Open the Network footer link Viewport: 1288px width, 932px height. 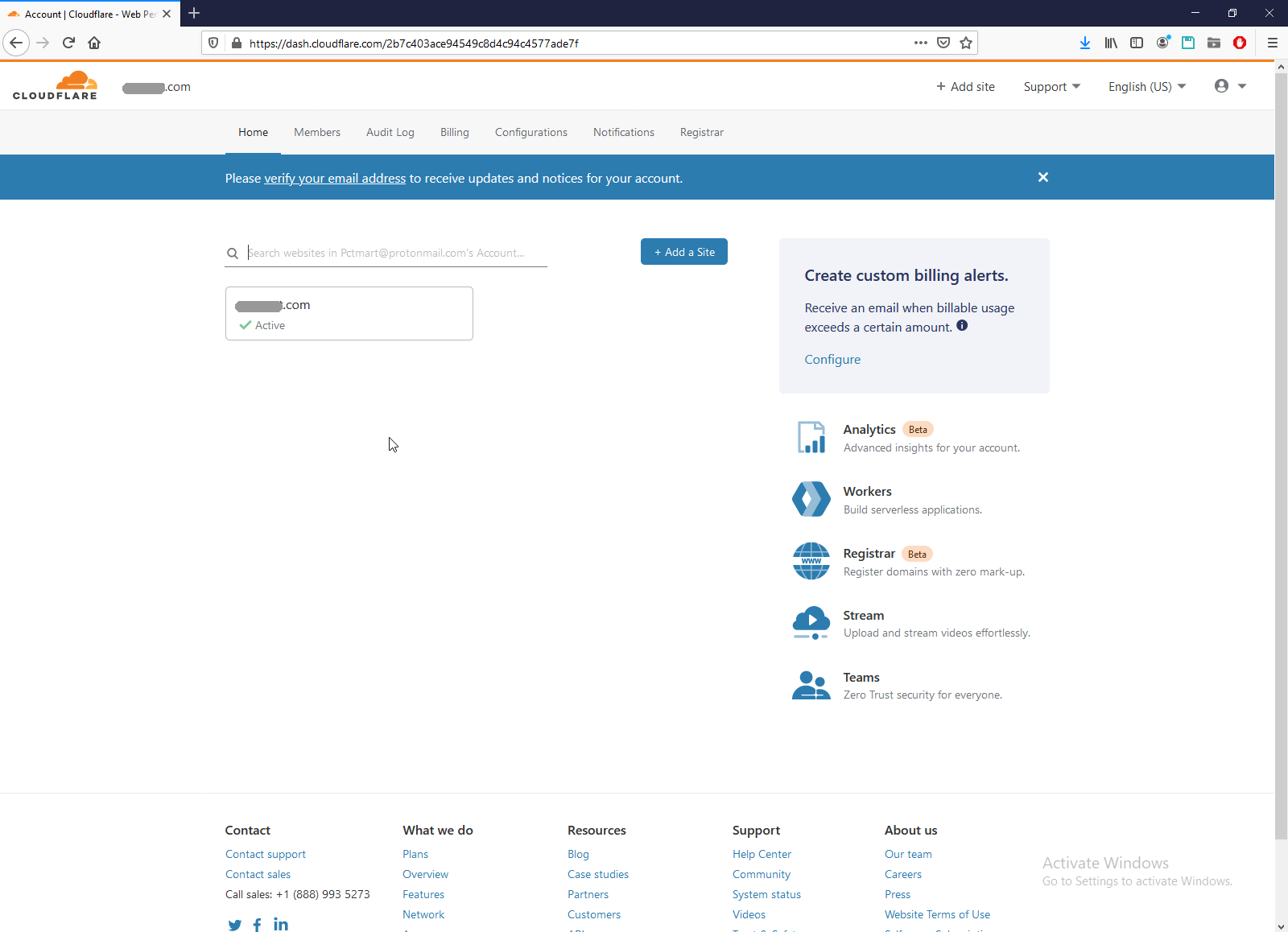point(423,914)
